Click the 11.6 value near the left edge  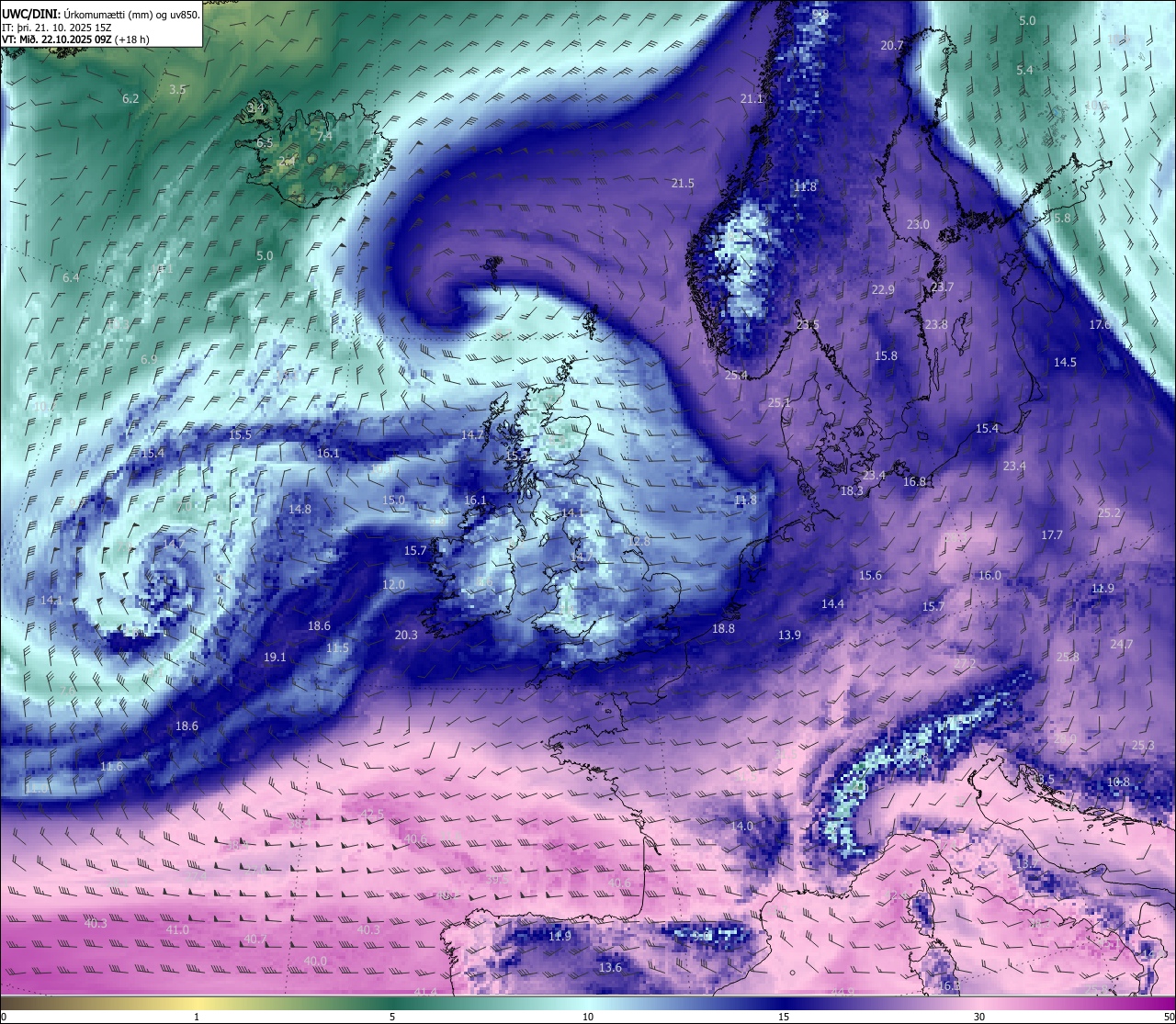pyautogui.click(x=111, y=766)
